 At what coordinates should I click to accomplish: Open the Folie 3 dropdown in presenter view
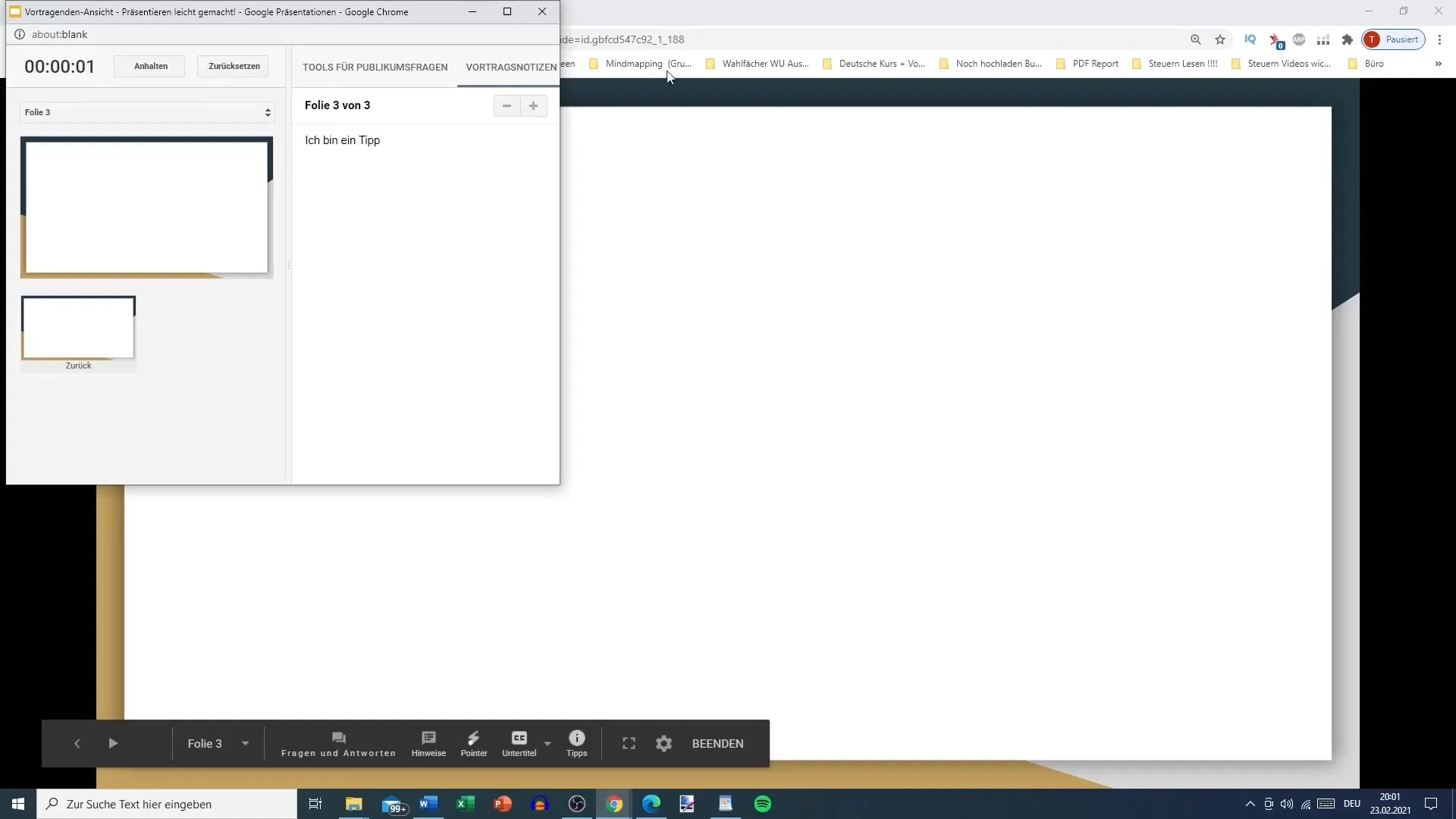pyautogui.click(x=147, y=112)
